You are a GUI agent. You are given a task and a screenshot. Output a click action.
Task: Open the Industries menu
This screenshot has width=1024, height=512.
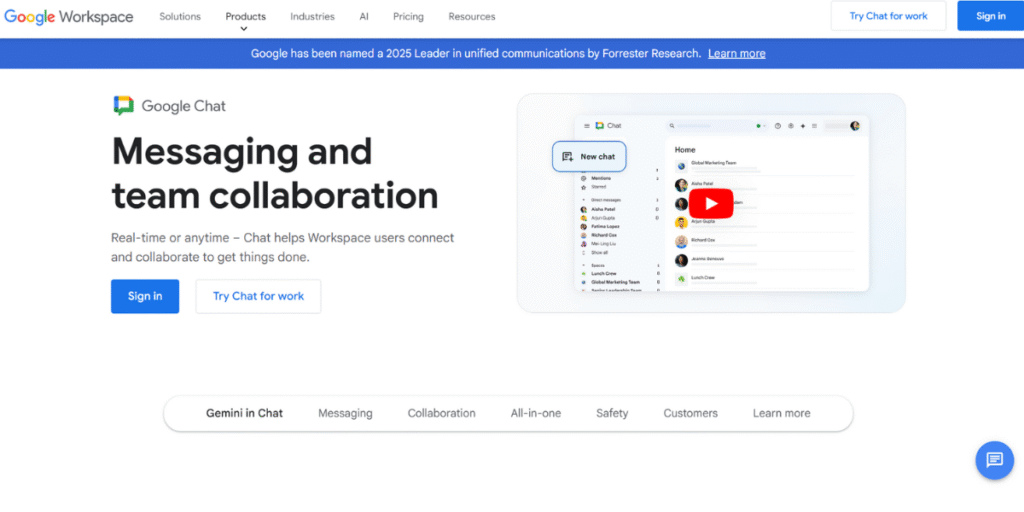point(312,16)
